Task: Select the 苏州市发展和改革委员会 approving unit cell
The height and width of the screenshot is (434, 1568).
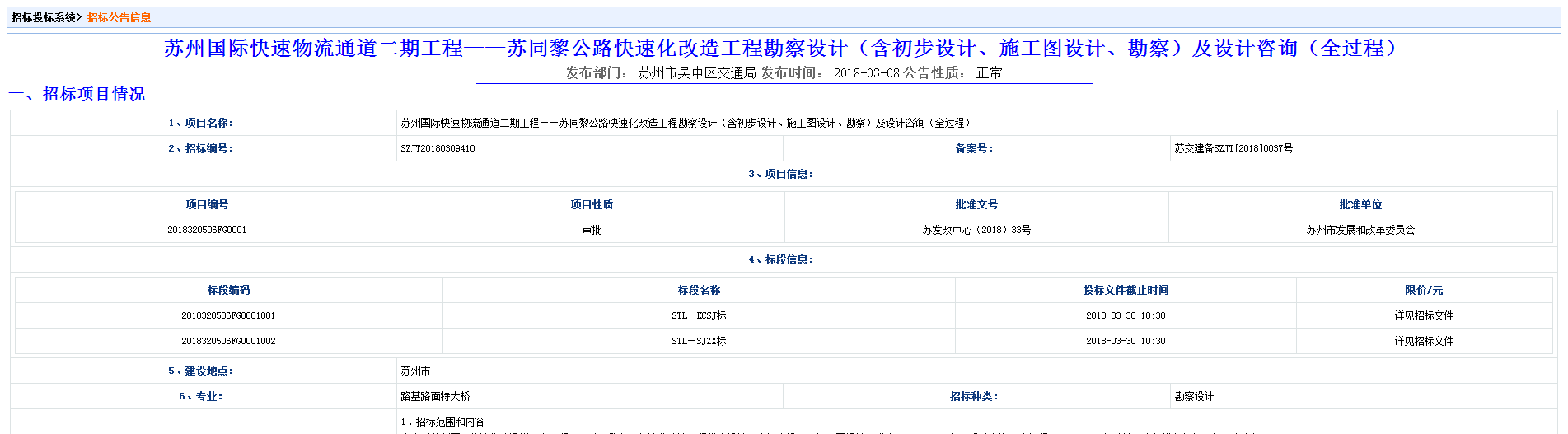Action: (x=1360, y=230)
